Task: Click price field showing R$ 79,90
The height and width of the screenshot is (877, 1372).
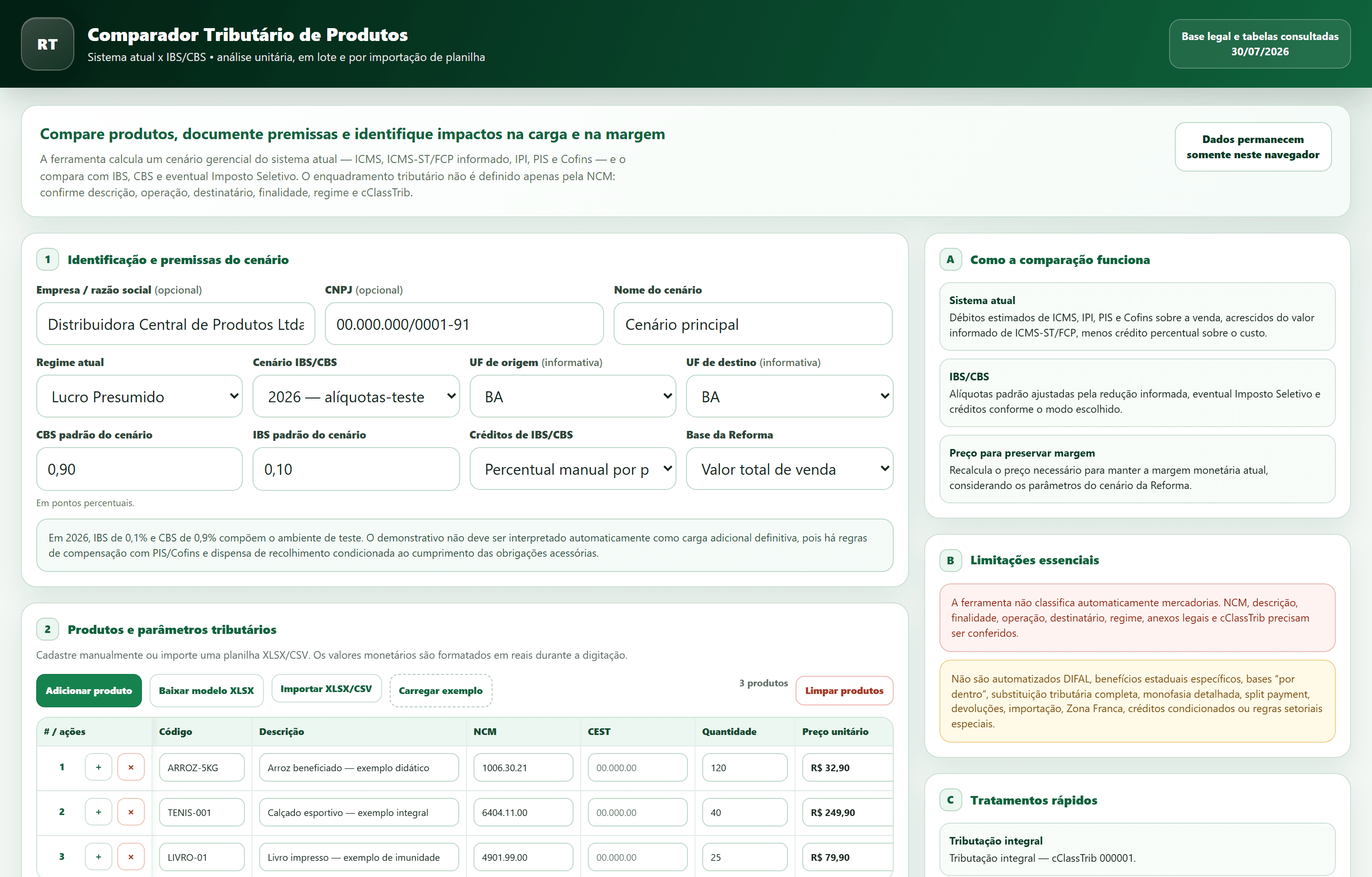Action: point(848,857)
